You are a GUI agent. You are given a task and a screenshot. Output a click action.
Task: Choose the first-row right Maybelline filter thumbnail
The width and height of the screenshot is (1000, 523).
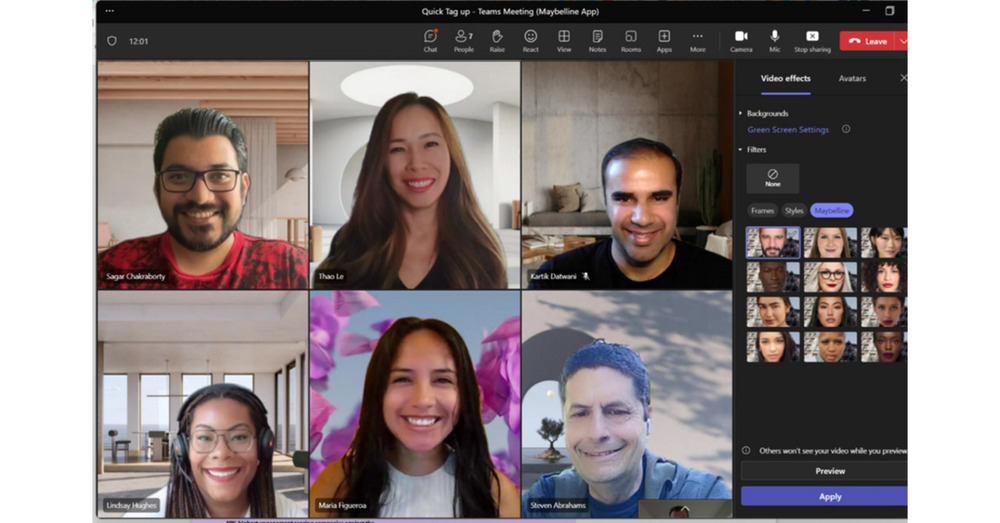(x=884, y=242)
